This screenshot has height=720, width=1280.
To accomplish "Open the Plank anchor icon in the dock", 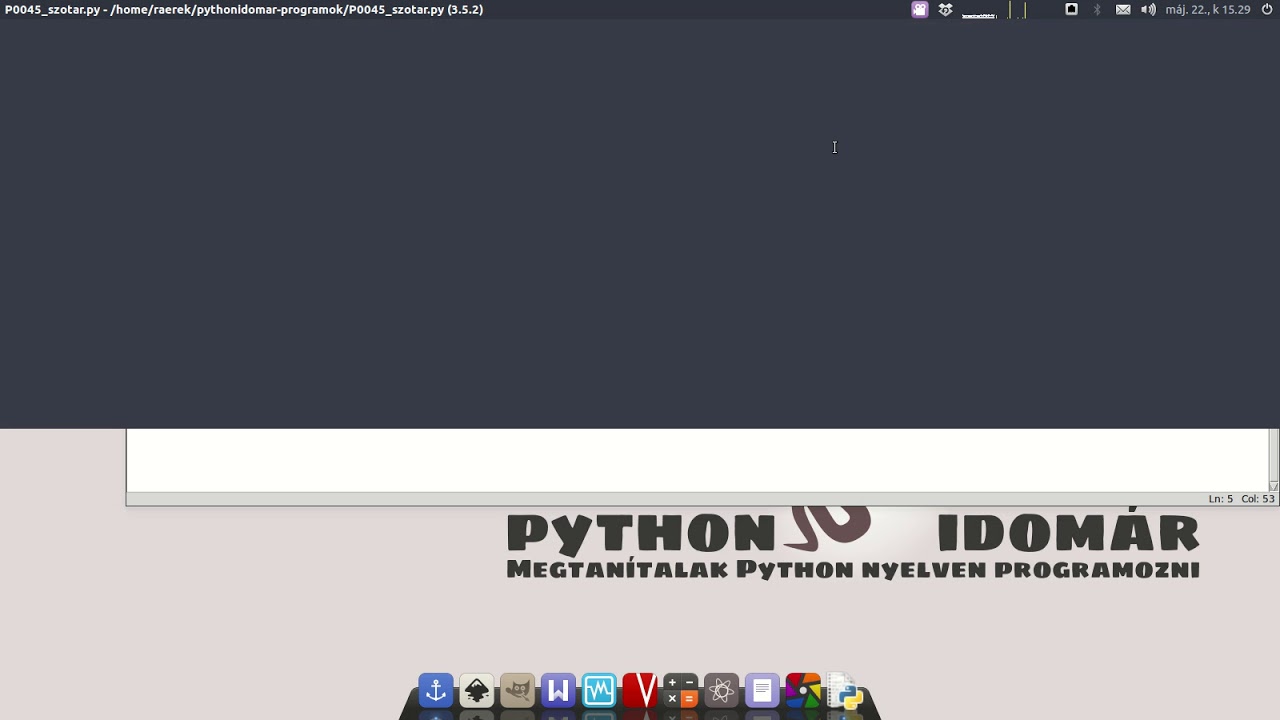I will coord(436,690).
